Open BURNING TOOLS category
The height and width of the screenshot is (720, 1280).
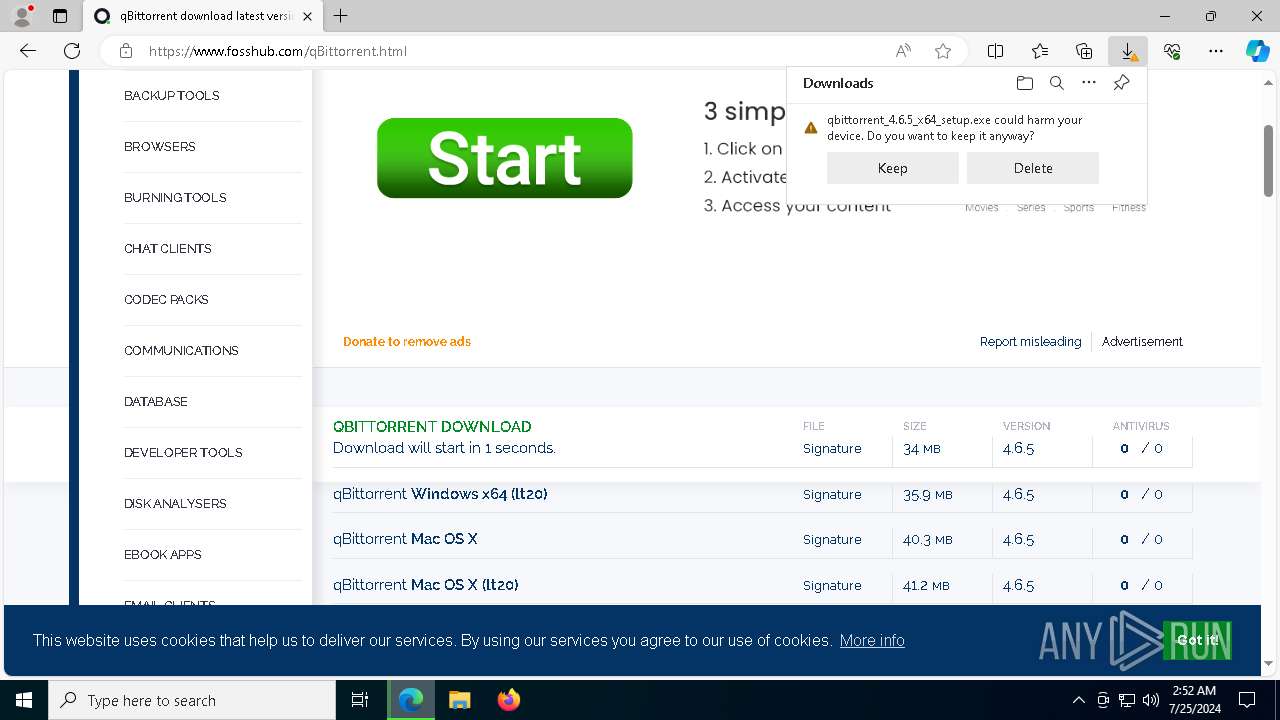click(175, 197)
